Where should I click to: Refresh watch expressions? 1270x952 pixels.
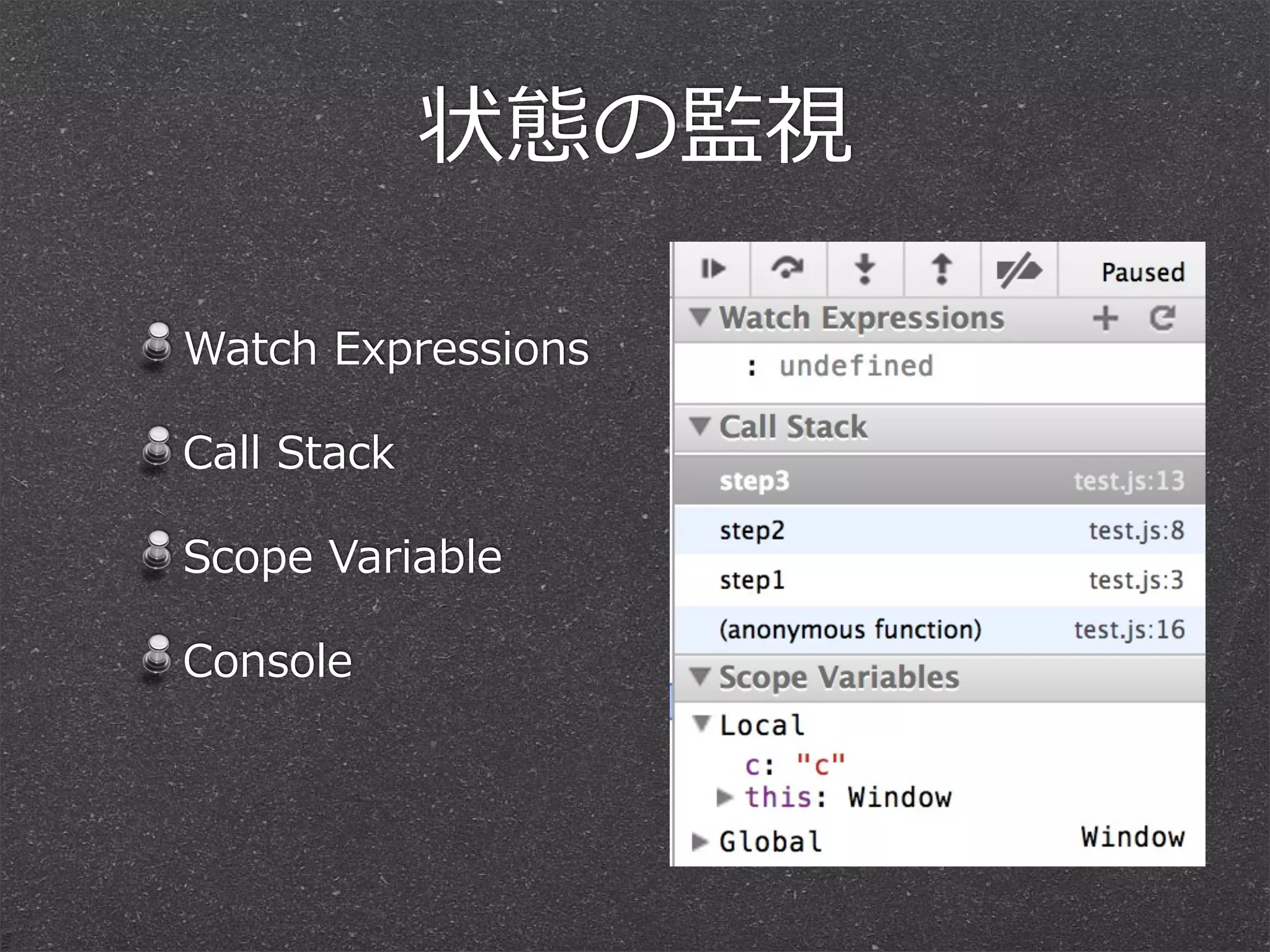pyautogui.click(x=1163, y=319)
